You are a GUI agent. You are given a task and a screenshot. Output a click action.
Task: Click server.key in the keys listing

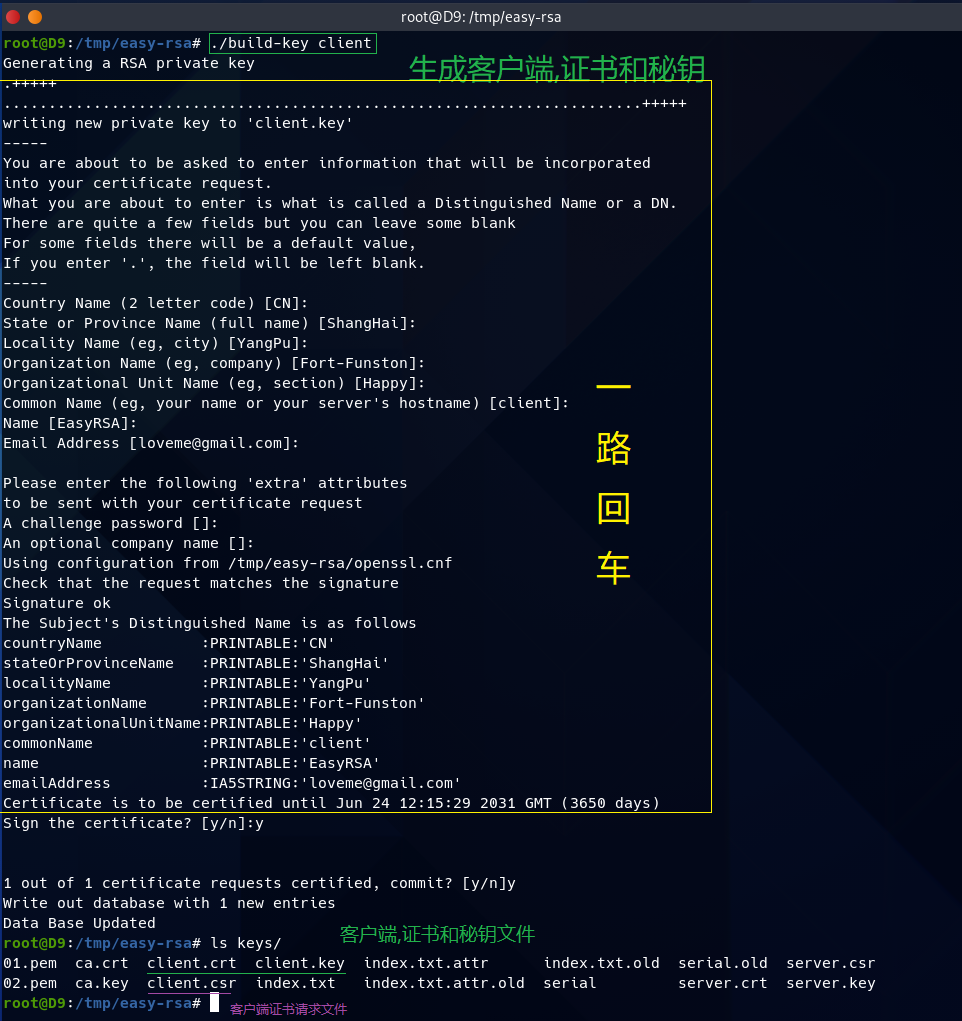pos(830,983)
